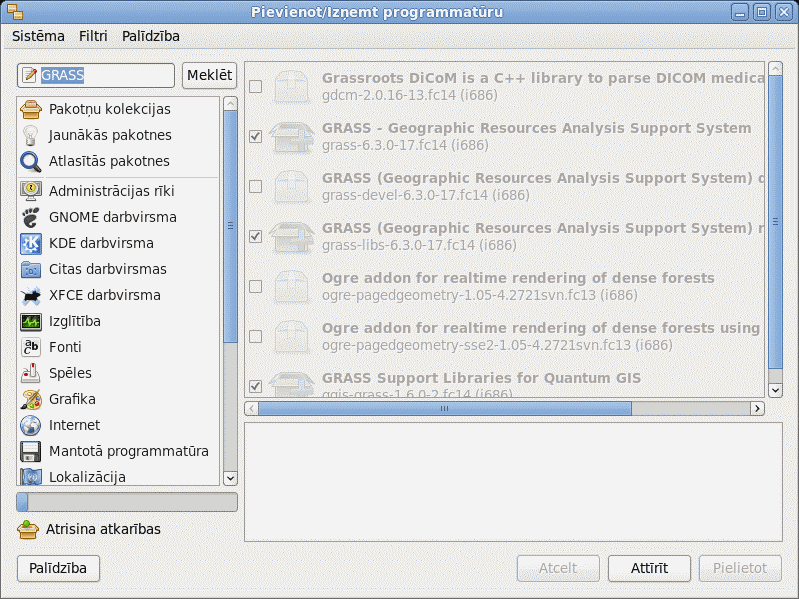Image resolution: width=799 pixels, height=599 pixels.
Task: Check the grass-devel package checkbox
Action: pyautogui.click(x=255, y=186)
